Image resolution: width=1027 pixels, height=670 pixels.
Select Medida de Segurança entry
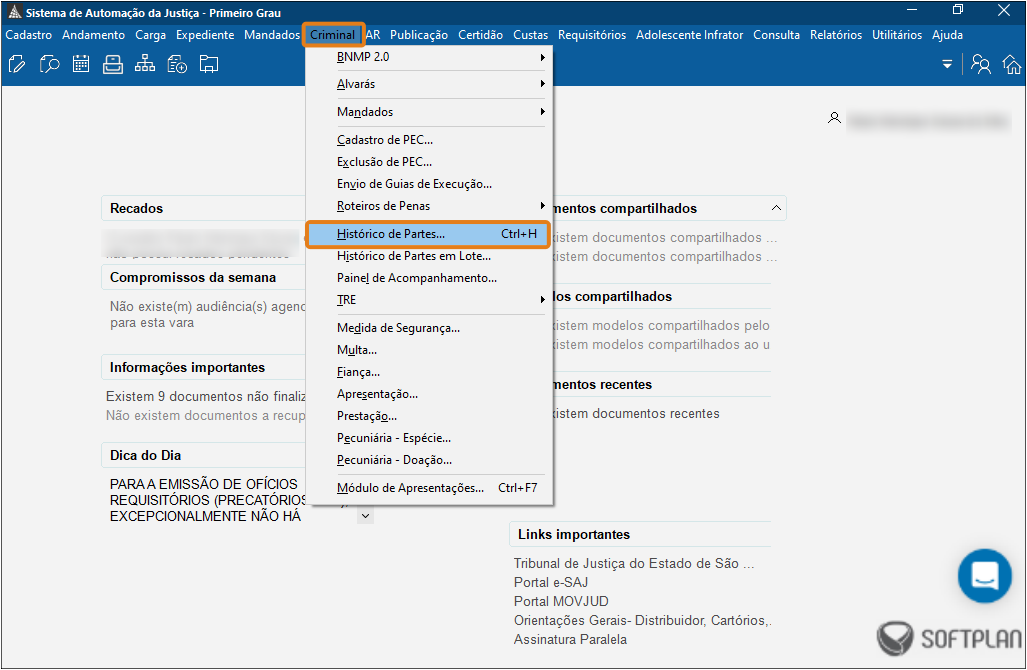click(429, 328)
